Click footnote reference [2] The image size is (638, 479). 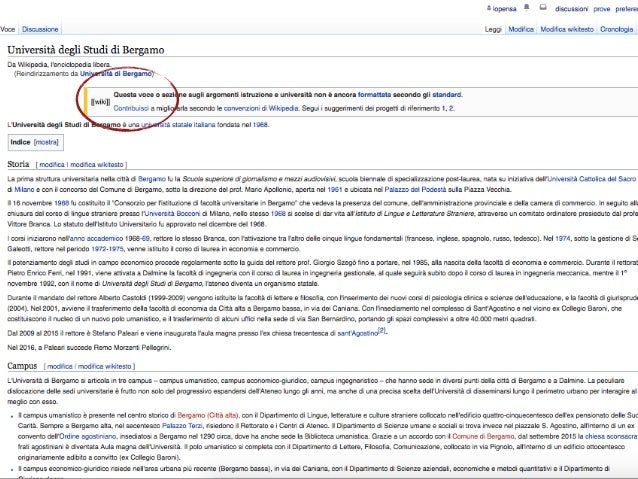tap(382, 330)
